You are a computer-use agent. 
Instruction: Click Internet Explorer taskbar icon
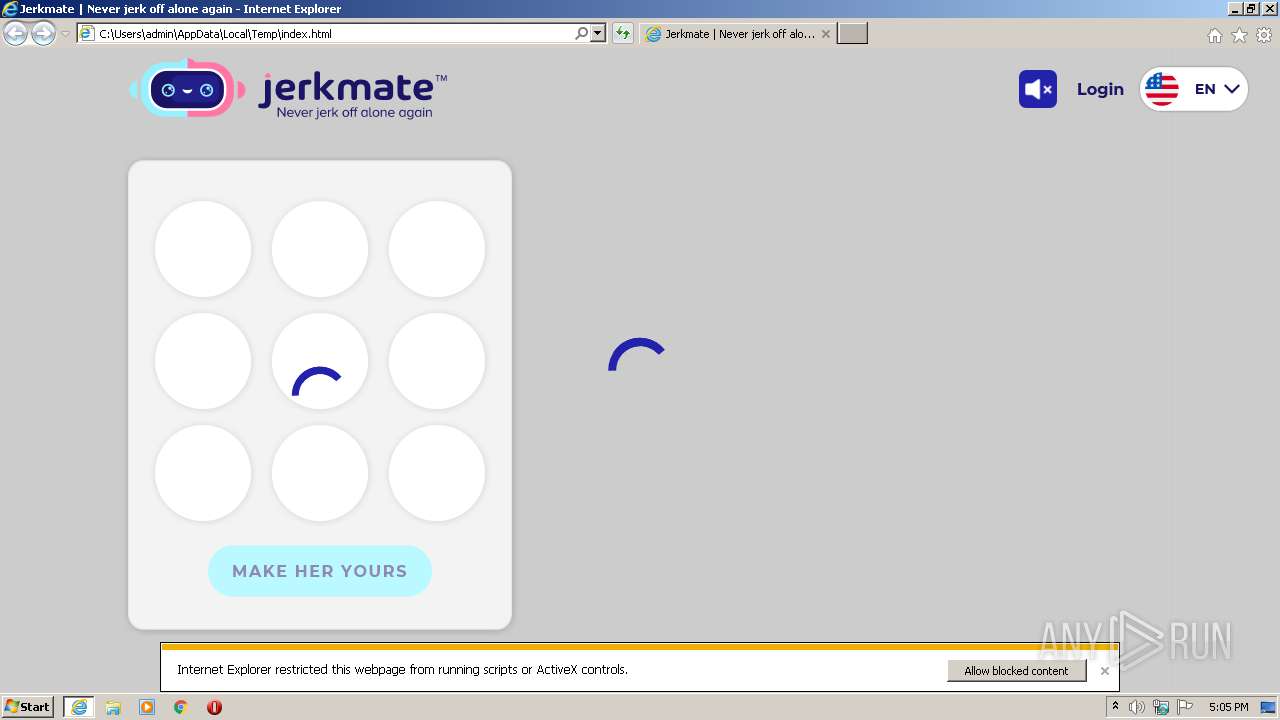79,707
